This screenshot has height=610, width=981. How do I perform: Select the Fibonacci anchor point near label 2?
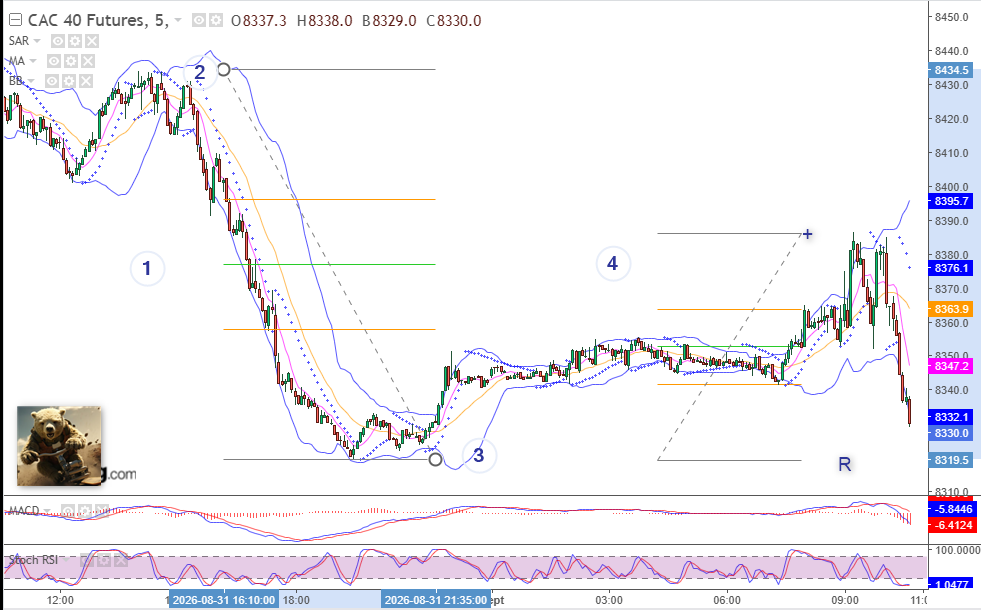[224, 69]
